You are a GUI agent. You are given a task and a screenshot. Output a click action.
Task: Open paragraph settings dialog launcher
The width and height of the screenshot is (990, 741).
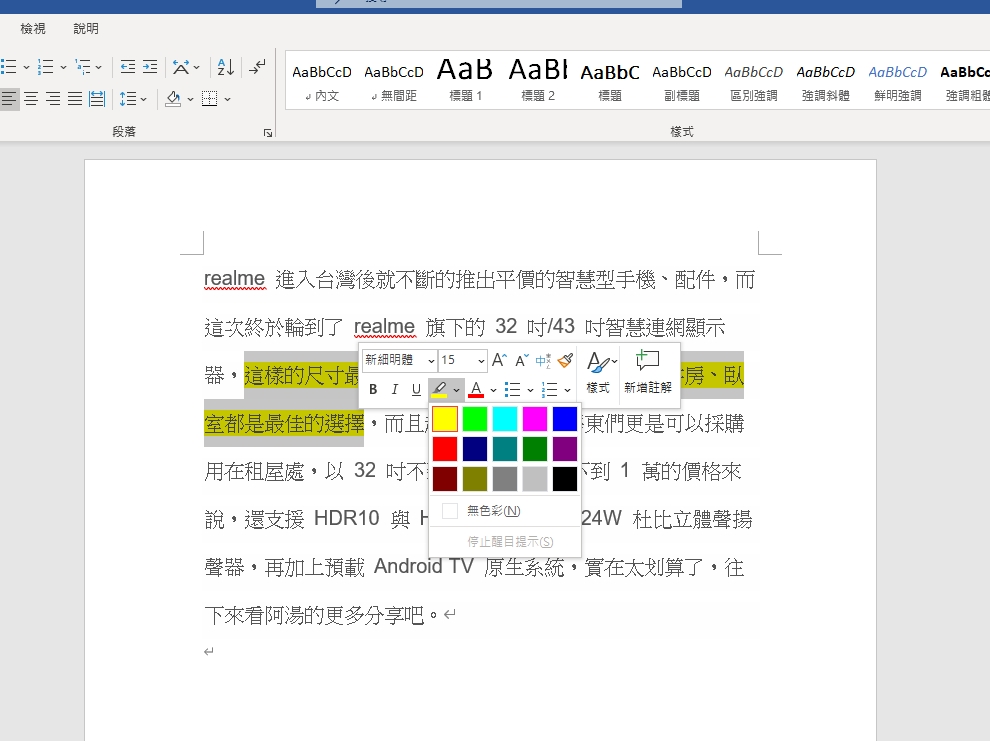(x=268, y=132)
